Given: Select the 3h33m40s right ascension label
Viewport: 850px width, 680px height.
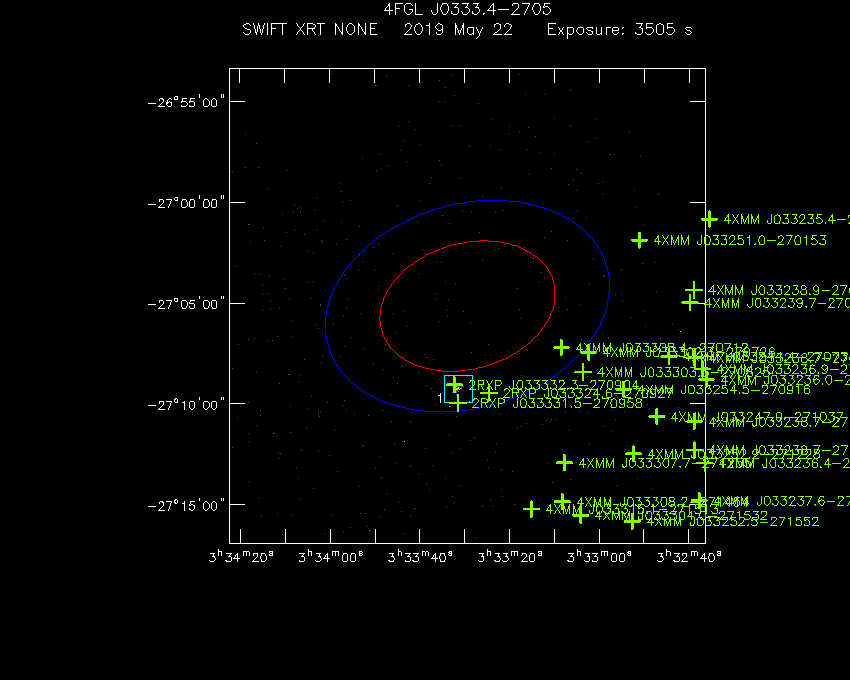Looking at the screenshot, I should (420, 556).
